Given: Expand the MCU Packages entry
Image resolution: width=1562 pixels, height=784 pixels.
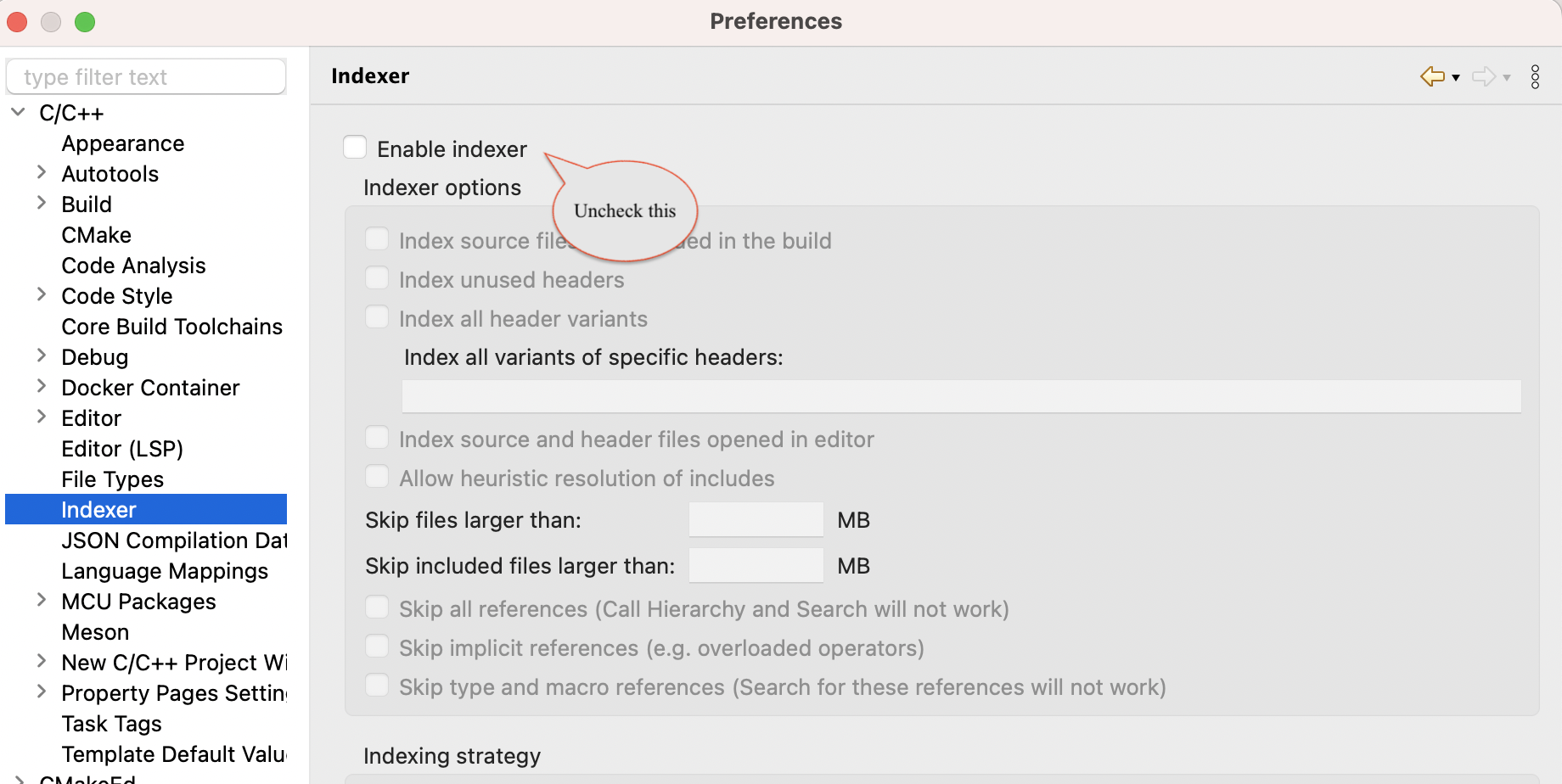Looking at the screenshot, I should [x=42, y=599].
